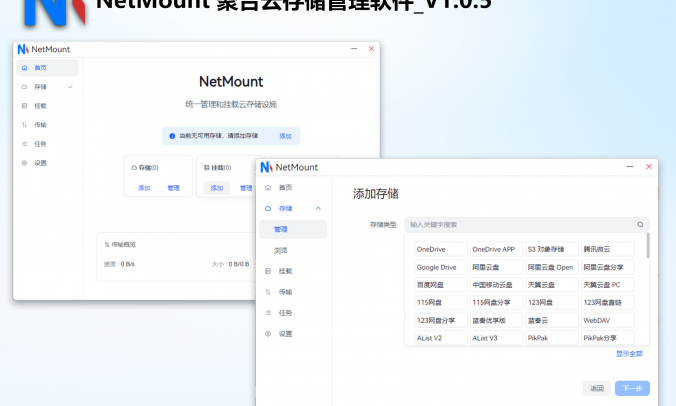Click 任务 task list icon in front window

click(268, 313)
